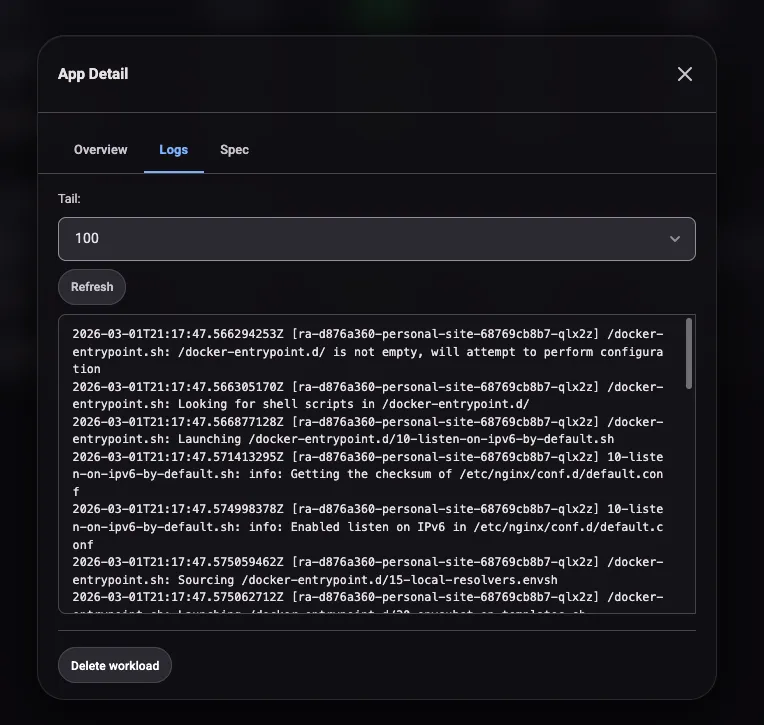Close the App Detail dialog
This screenshot has width=764, height=725.
click(x=684, y=74)
